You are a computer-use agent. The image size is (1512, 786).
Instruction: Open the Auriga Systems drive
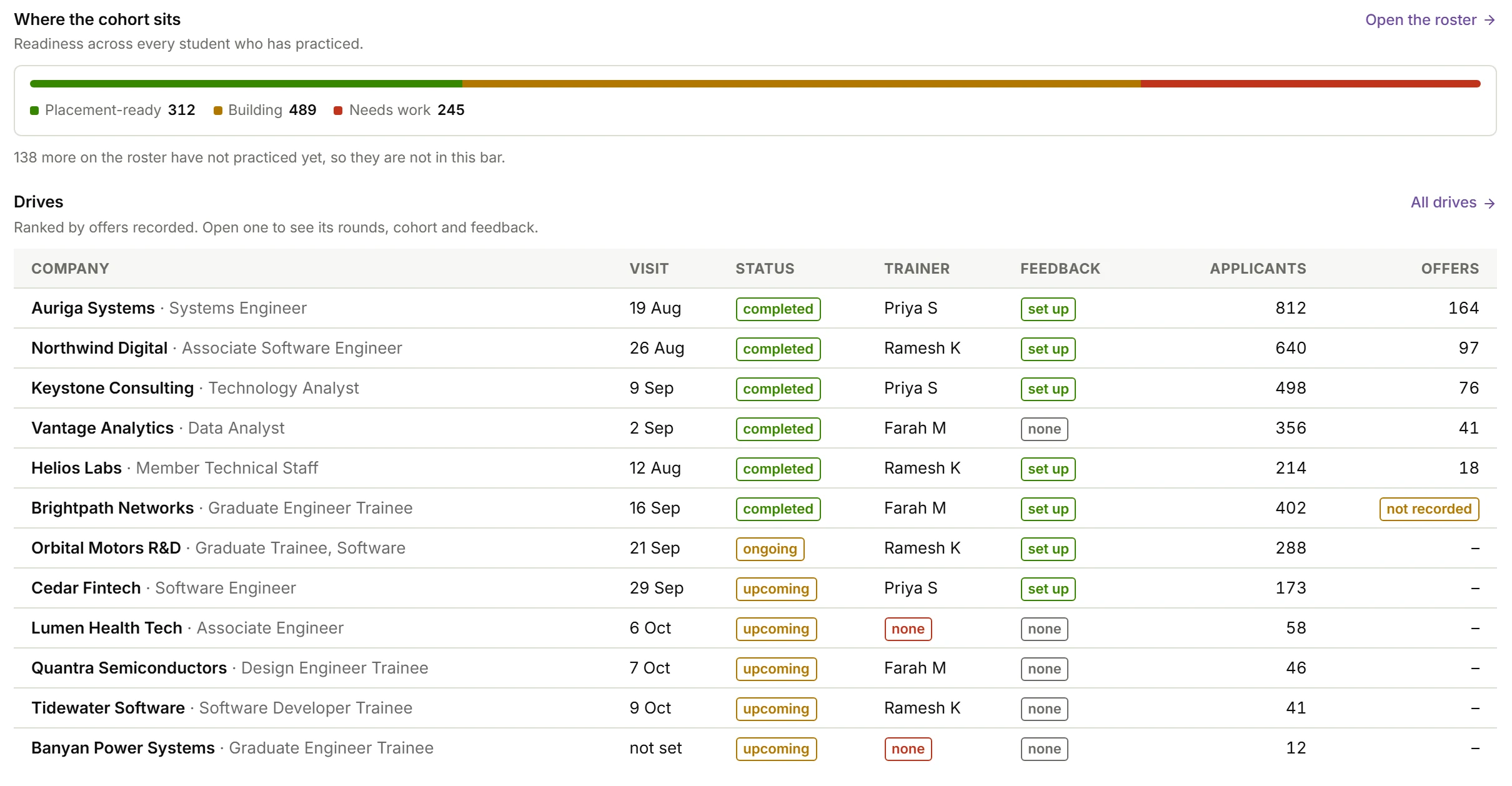click(755, 308)
